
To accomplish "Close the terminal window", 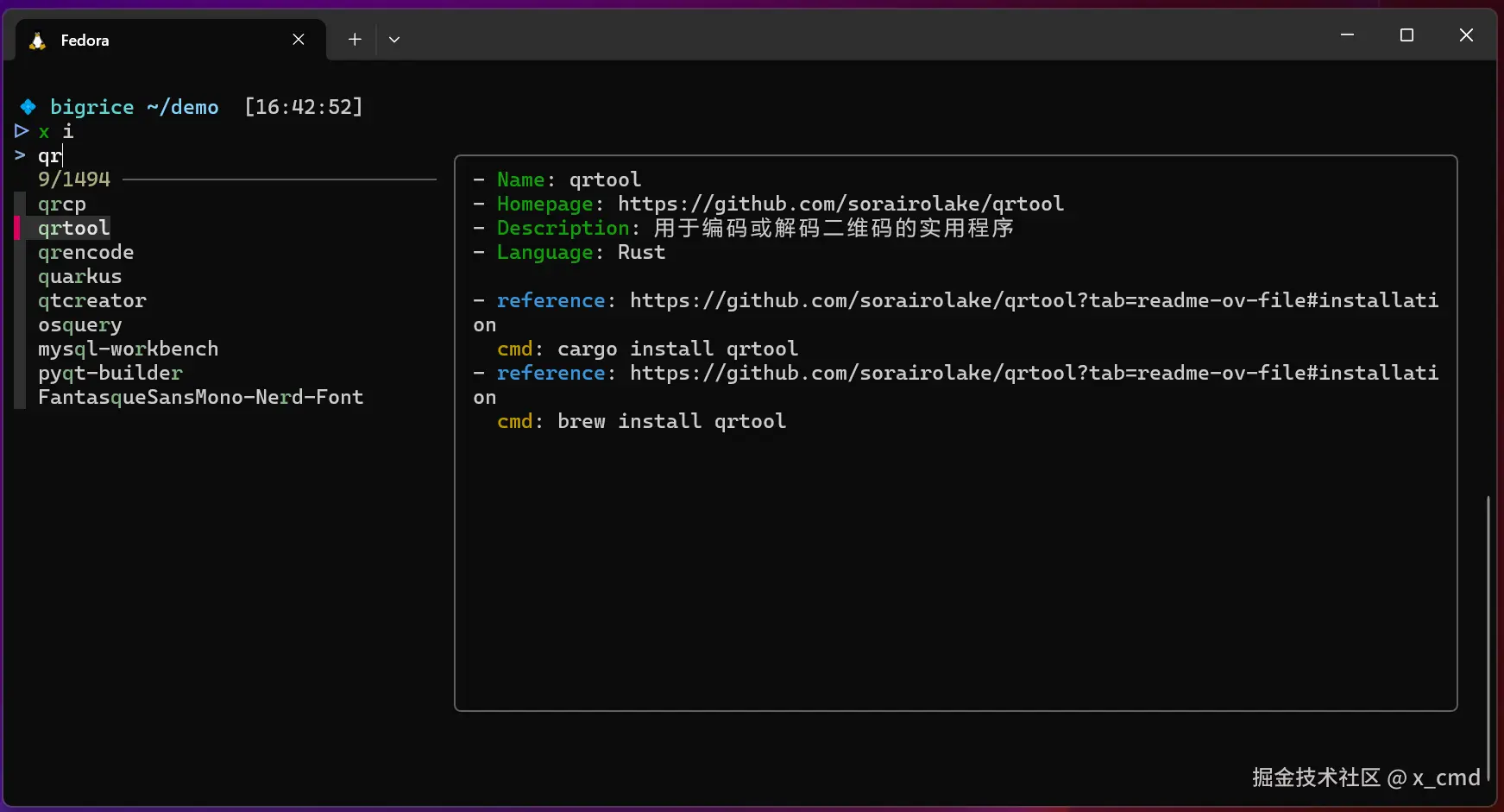I will [x=1466, y=35].
